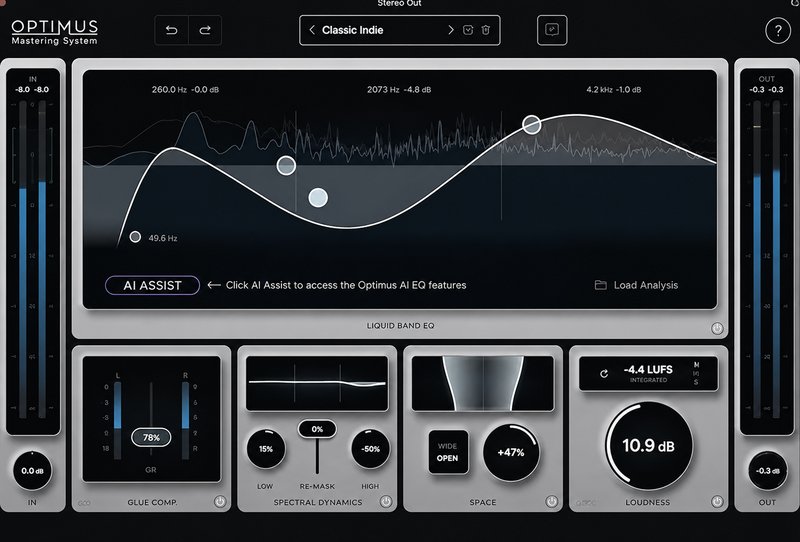Click the Spectral Dynamics curve display

pos(317,383)
